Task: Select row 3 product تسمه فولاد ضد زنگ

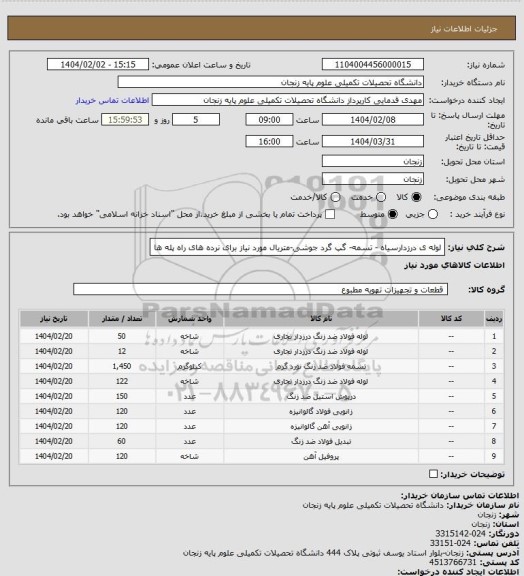Action: pos(321,366)
